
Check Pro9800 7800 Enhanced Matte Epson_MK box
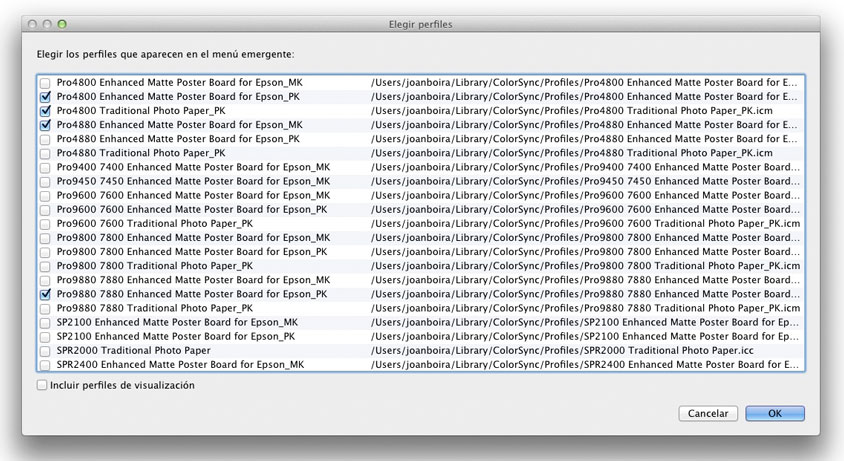[45, 238]
